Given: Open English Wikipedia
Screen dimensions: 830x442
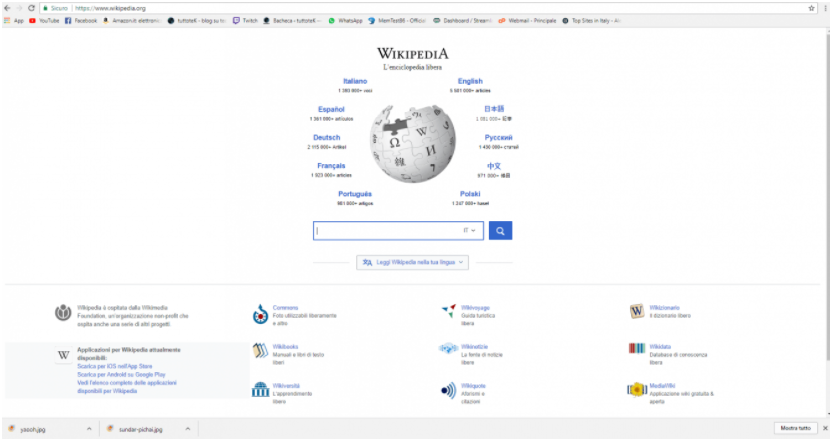Looking at the screenshot, I should pyautogui.click(x=470, y=81).
